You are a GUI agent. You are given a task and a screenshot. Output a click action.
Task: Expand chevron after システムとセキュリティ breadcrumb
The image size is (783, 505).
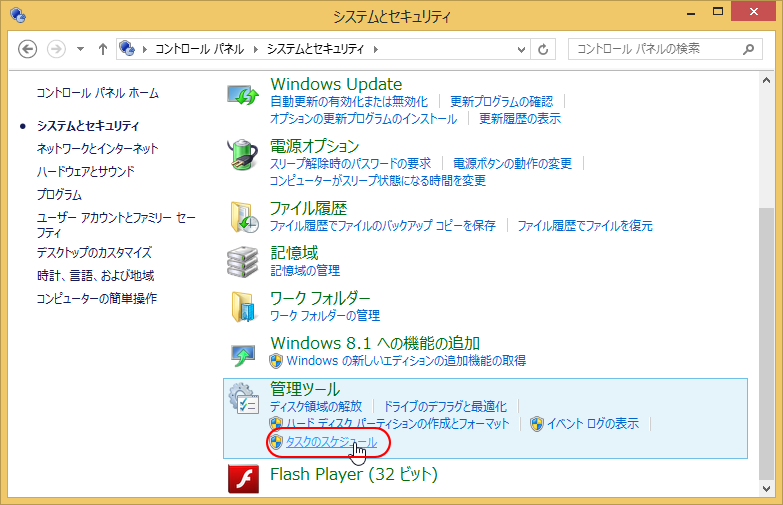(x=376, y=49)
